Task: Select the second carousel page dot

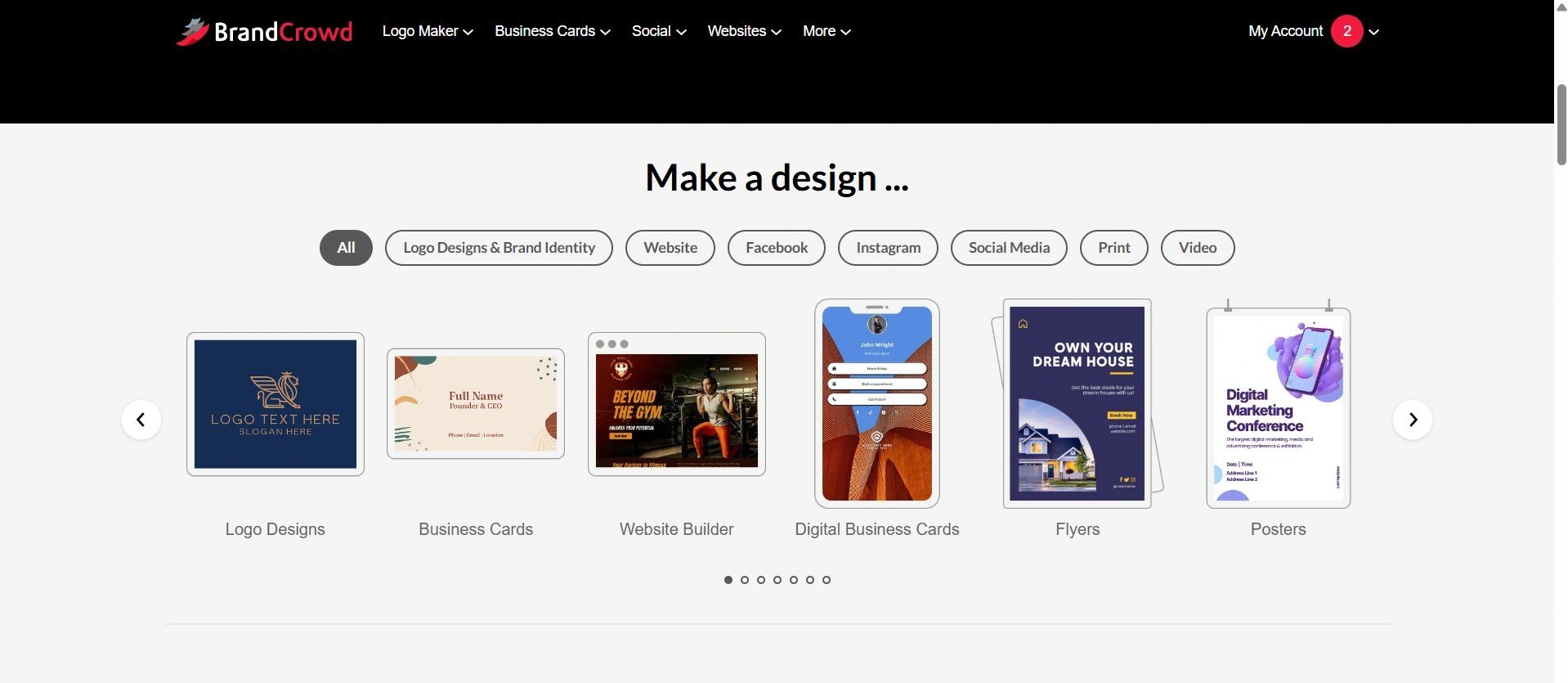Action: [745, 580]
